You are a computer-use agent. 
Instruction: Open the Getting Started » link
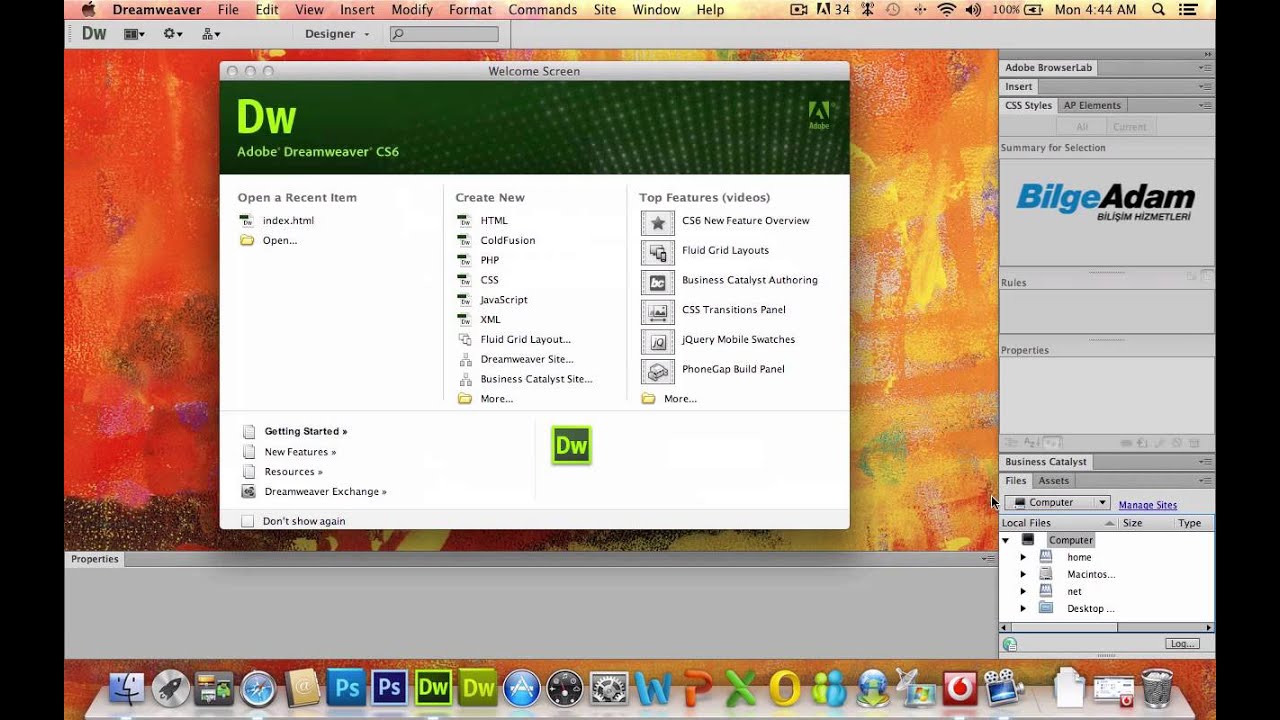tap(306, 432)
